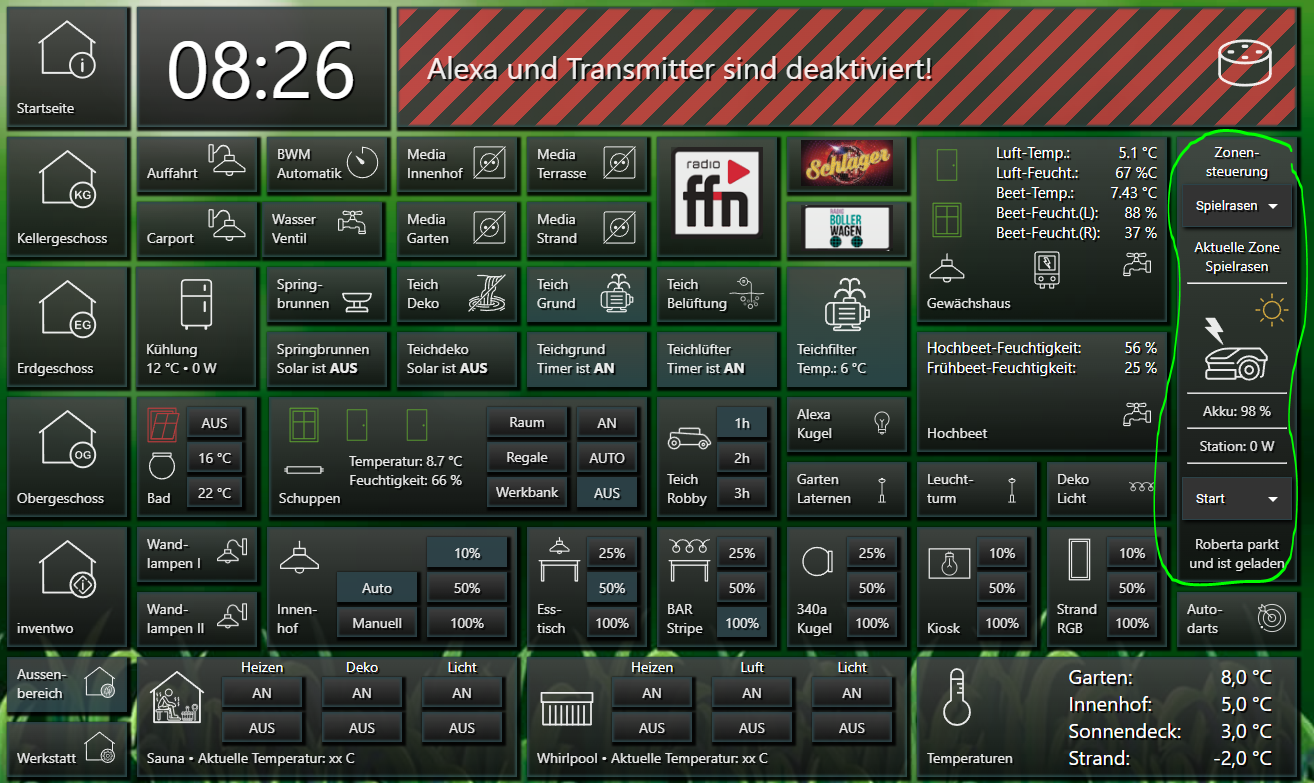Set Bad temperature to 22 °C

(214, 493)
